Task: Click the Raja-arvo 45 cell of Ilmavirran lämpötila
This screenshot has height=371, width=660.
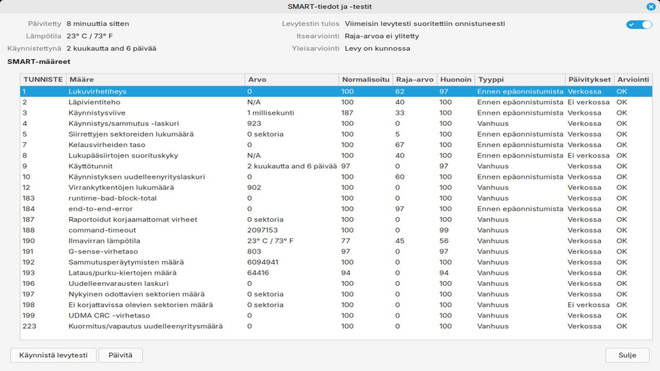Action: click(400, 241)
